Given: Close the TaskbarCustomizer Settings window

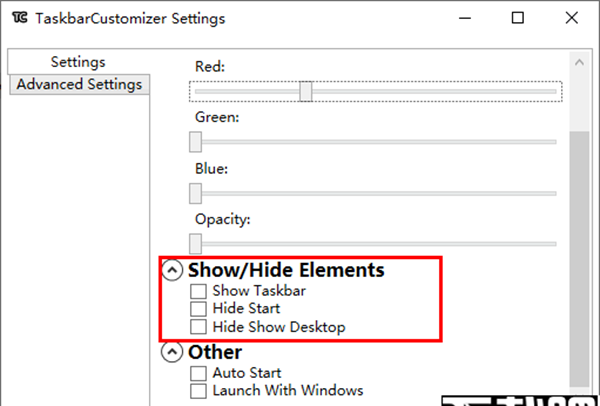Looking at the screenshot, I should coord(572,18).
